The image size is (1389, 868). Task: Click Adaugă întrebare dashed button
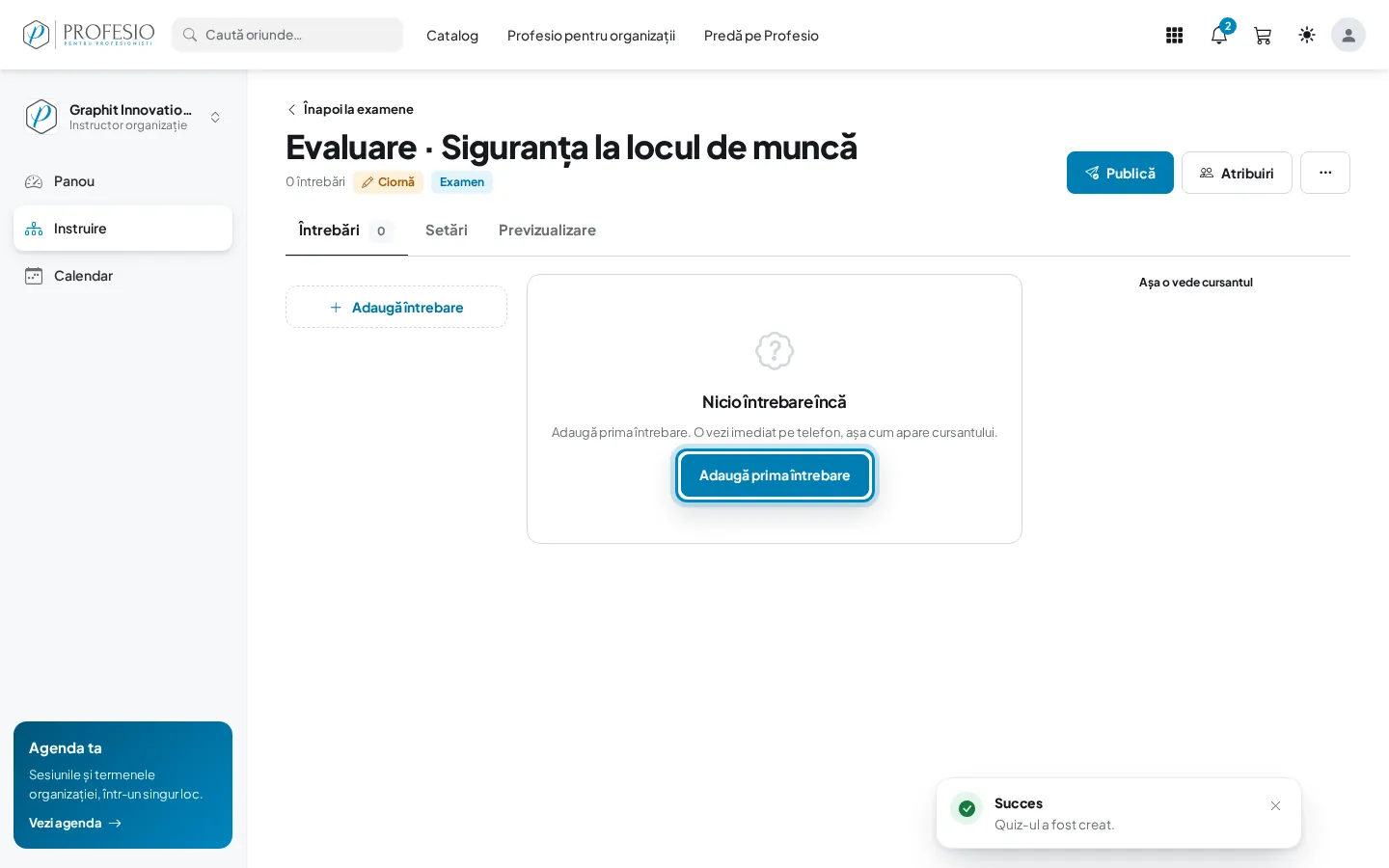(x=396, y=307)
